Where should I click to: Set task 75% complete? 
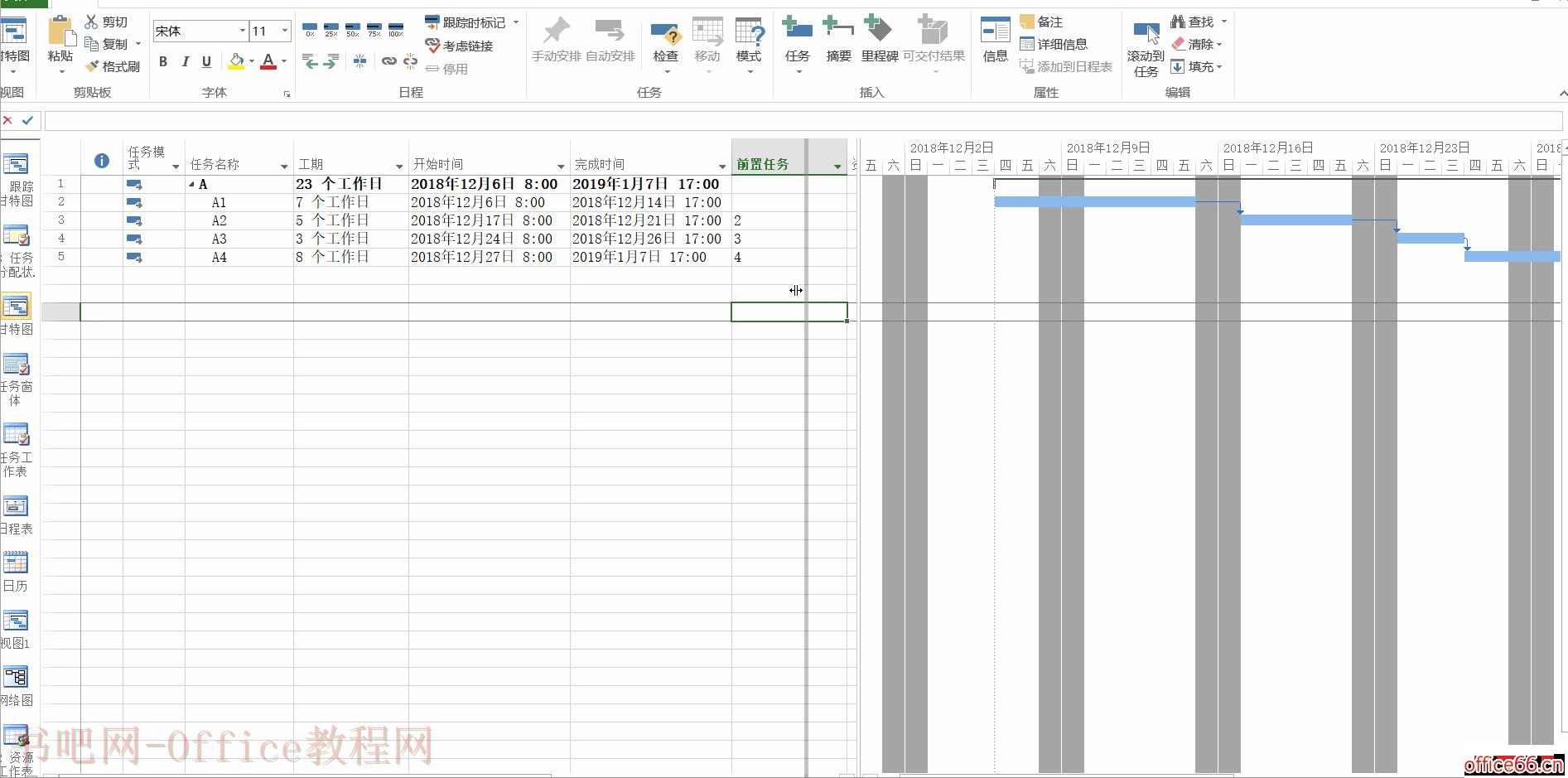(x=374, y=30)
